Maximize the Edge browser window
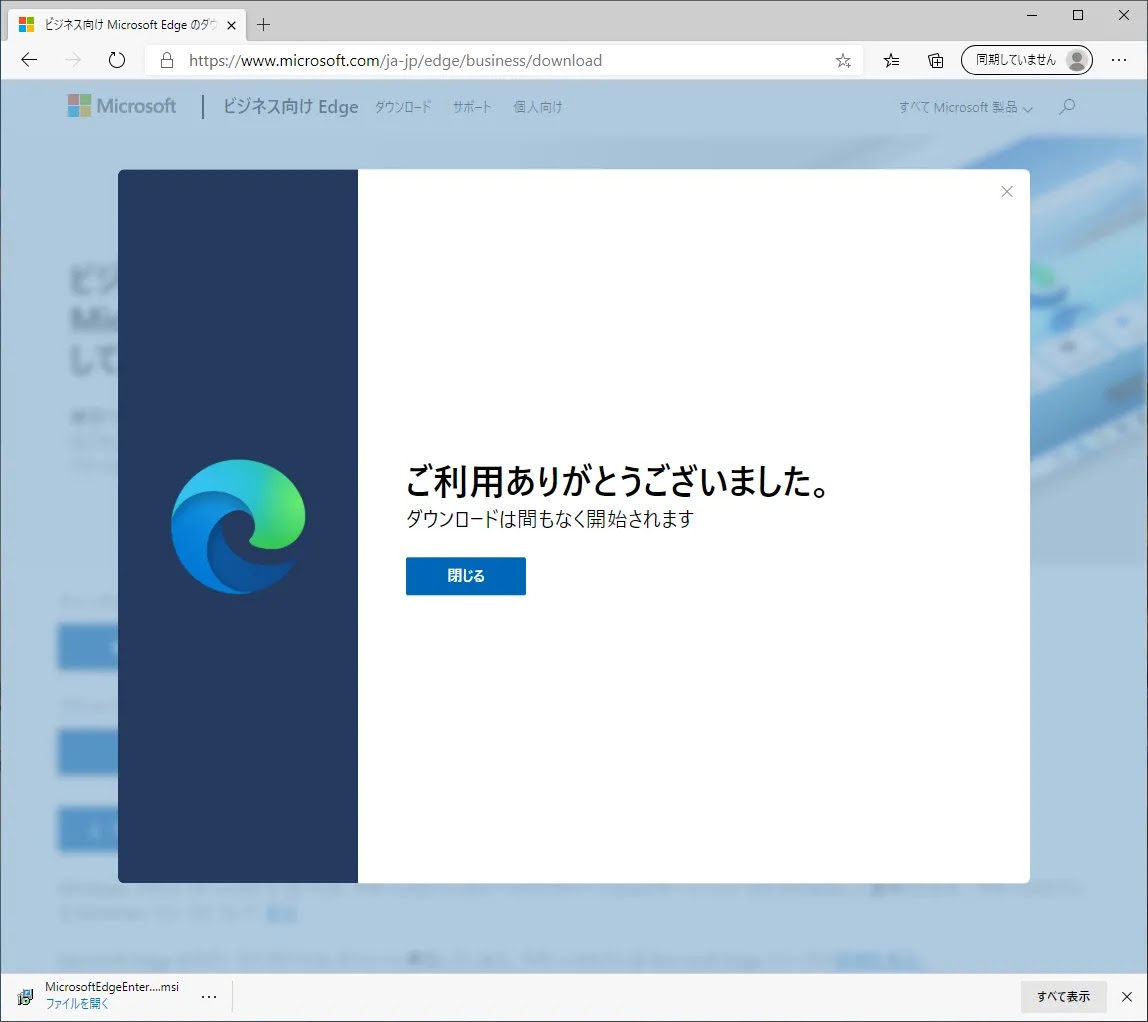This screenshot has width=1148, height=1022. click(1078, 15)
